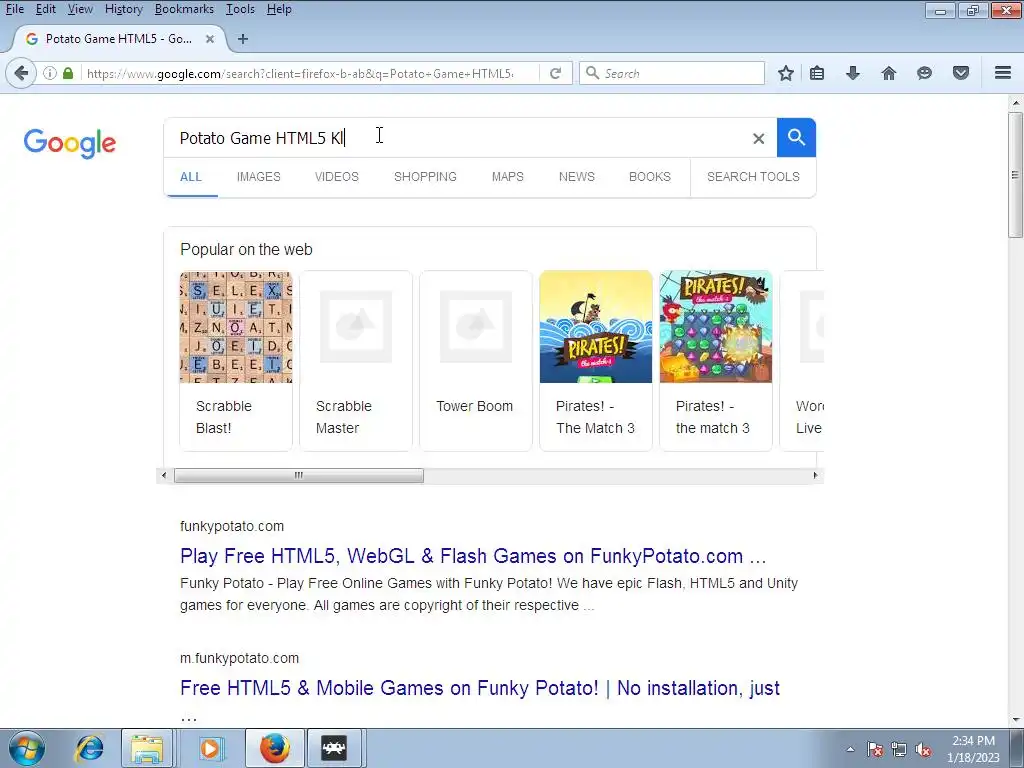This screenshot has height=768, width=1024.
Task: Open the Edit menu
Action: tap(45, 9)
